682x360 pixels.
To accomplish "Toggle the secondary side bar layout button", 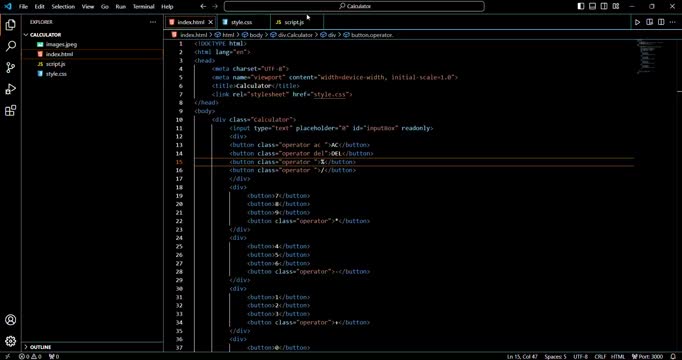I will pos(604,7).
